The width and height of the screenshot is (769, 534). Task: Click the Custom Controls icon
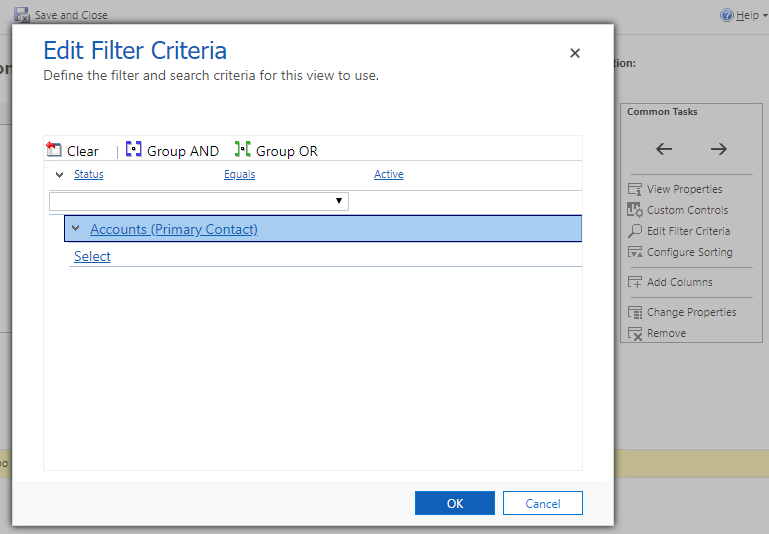pos(634,210)
